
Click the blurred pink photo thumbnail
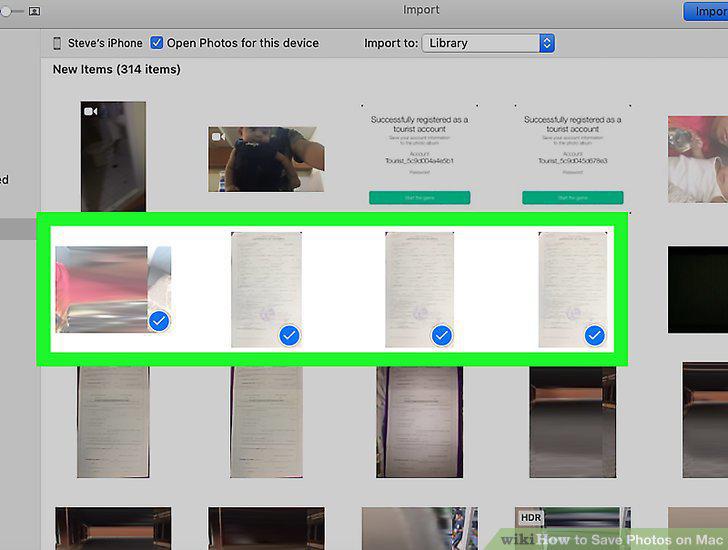pyautogui.click(x=113, y=290)
